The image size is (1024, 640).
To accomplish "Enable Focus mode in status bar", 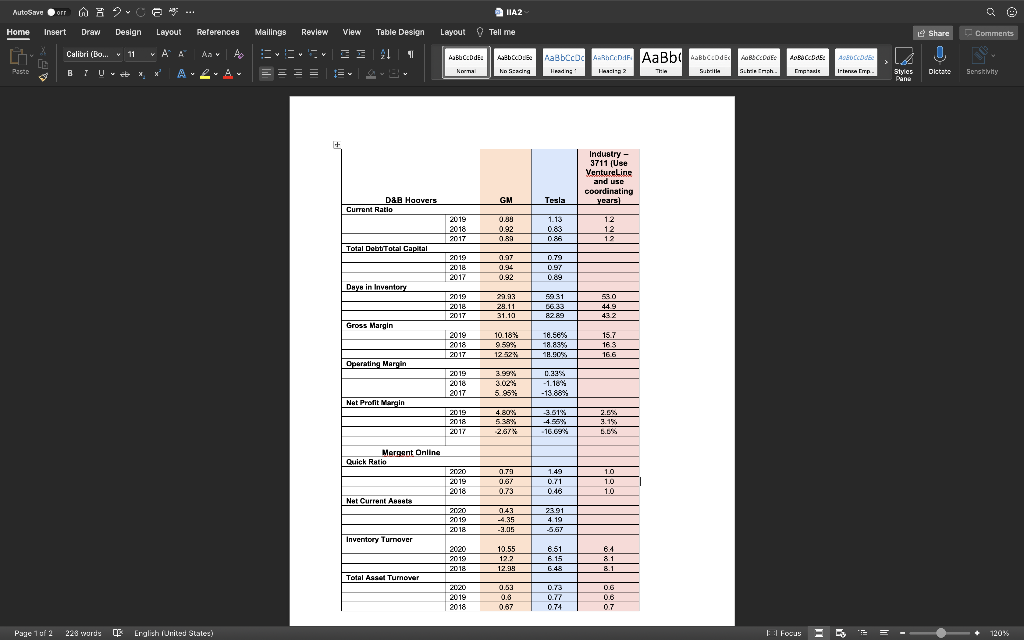I will [784, 633].
